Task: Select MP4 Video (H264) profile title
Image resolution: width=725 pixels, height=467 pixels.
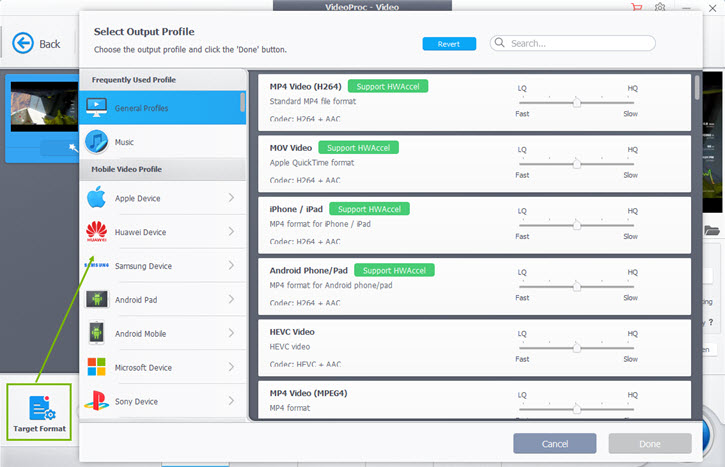Action: tap(306, 86)
